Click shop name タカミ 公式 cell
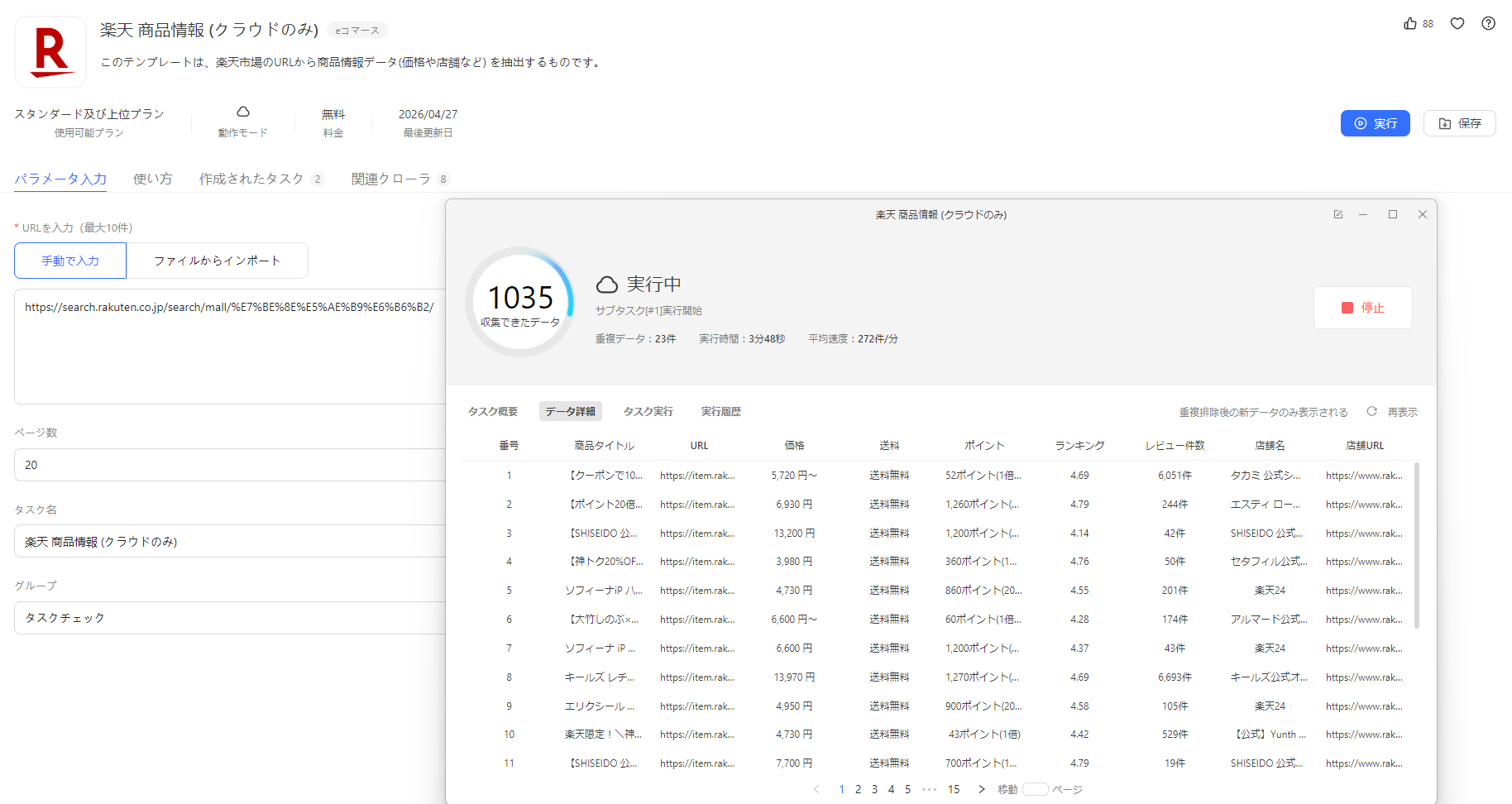The width and height of the screenshot is (1512, 804). point(1266,476)
